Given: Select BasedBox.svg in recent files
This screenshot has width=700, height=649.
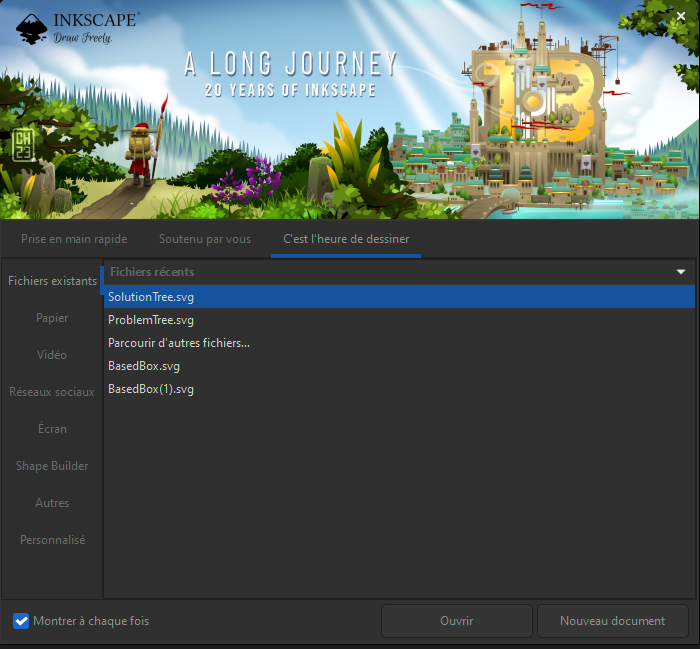Looking at the screenshot, I should [x=399, y=366].
